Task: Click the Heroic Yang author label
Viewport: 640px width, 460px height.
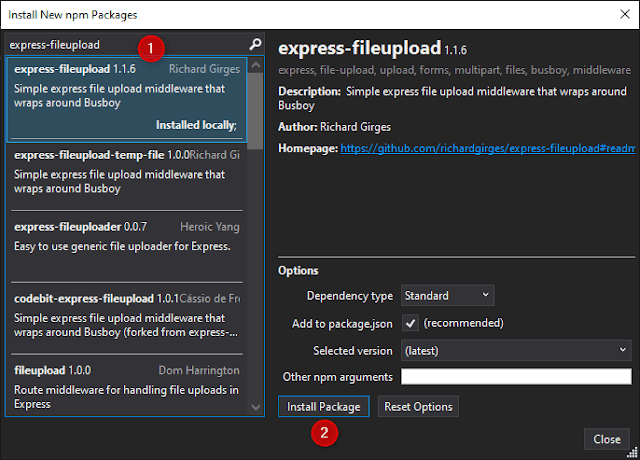Action: pos(210,227)
